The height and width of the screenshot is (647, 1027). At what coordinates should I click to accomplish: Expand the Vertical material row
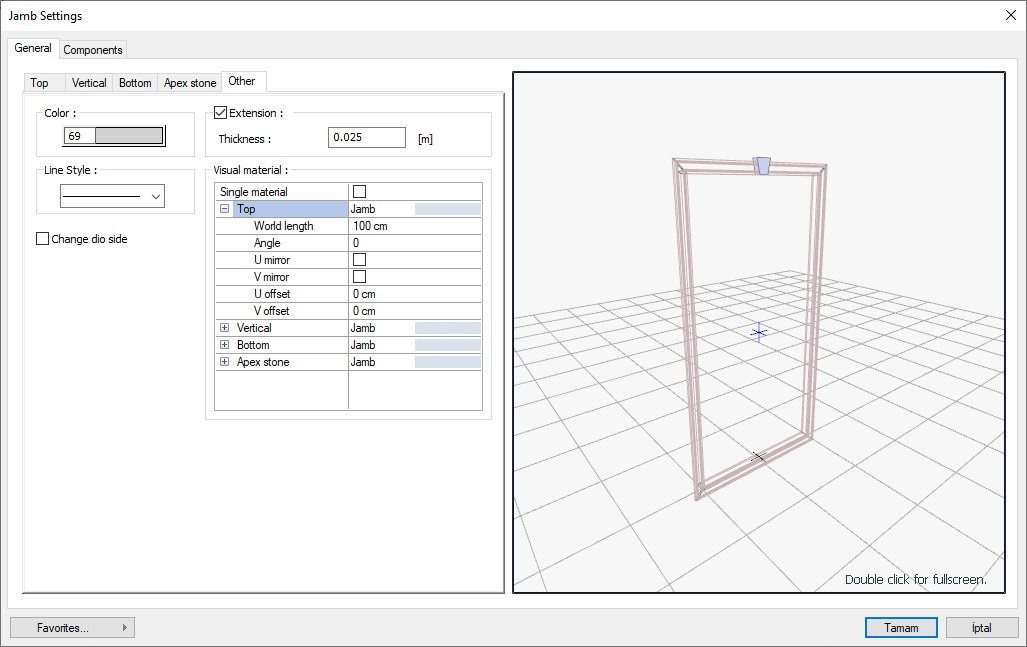[225, 328]
